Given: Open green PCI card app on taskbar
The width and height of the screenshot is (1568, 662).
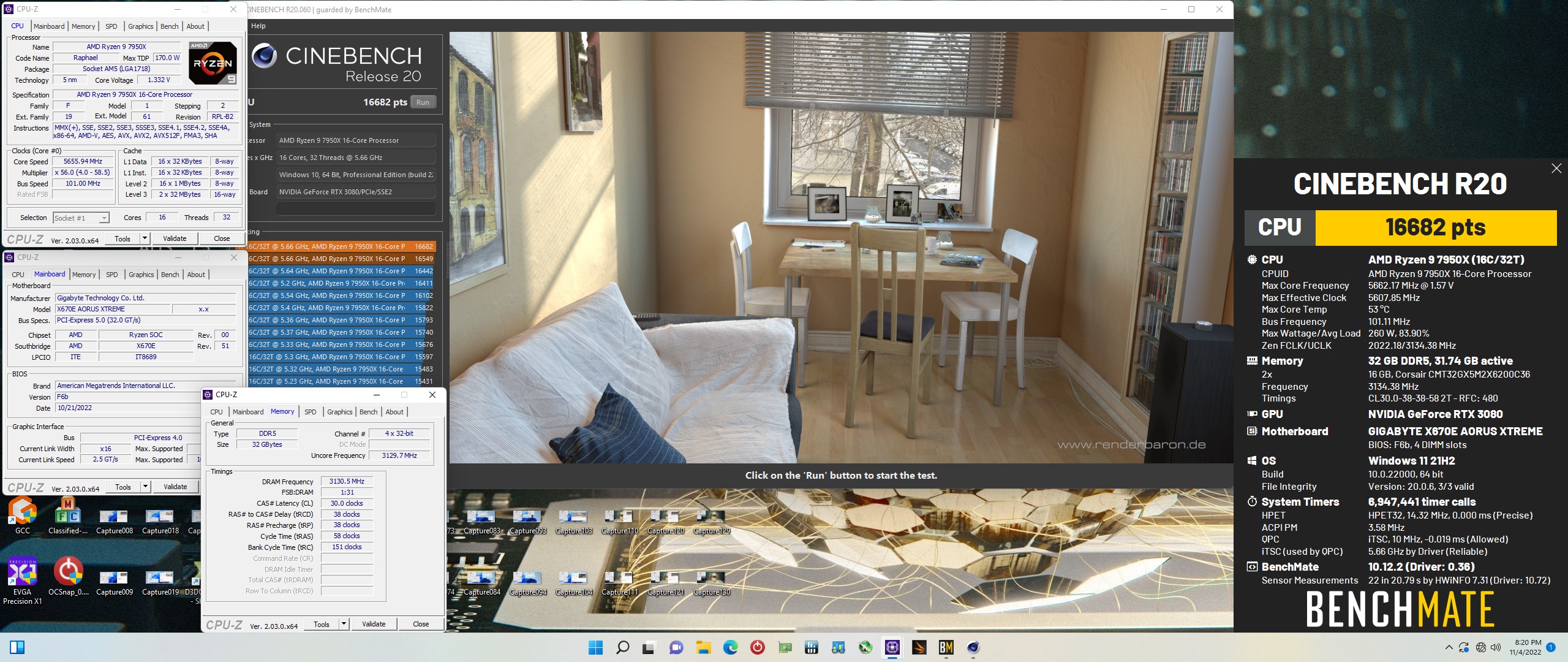Looking at the screenshot, I should 785,647.
